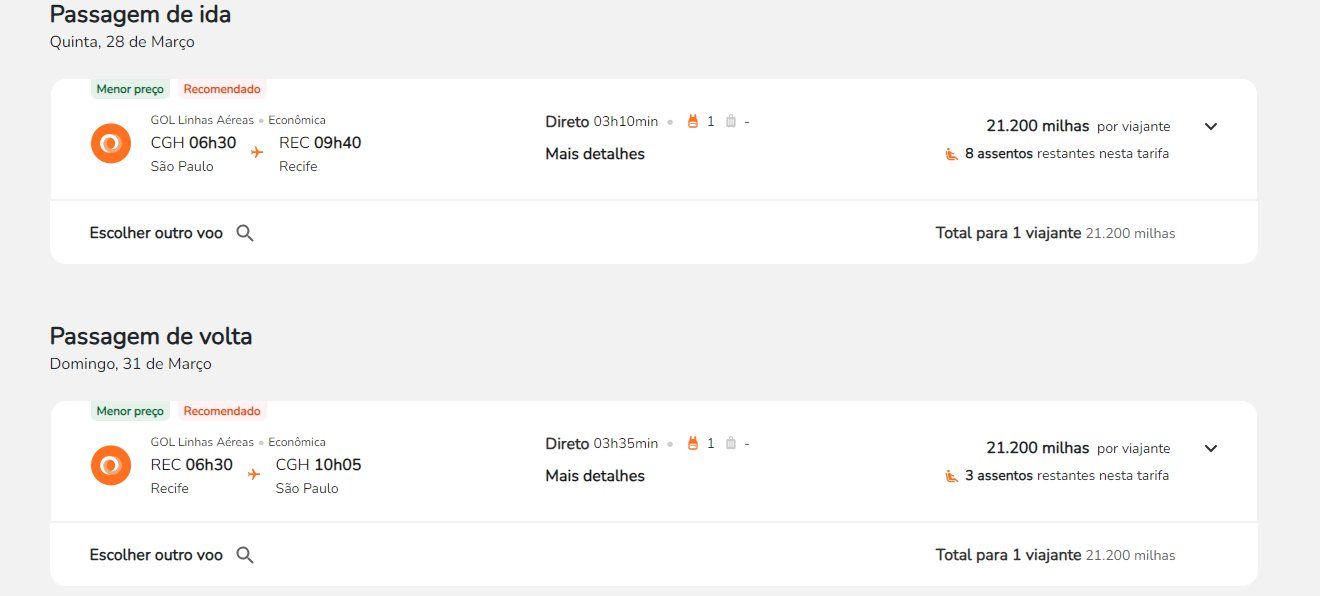Expand outbound flight fare details chevron
The image size is (1320, 596).
click(1211, 127)
